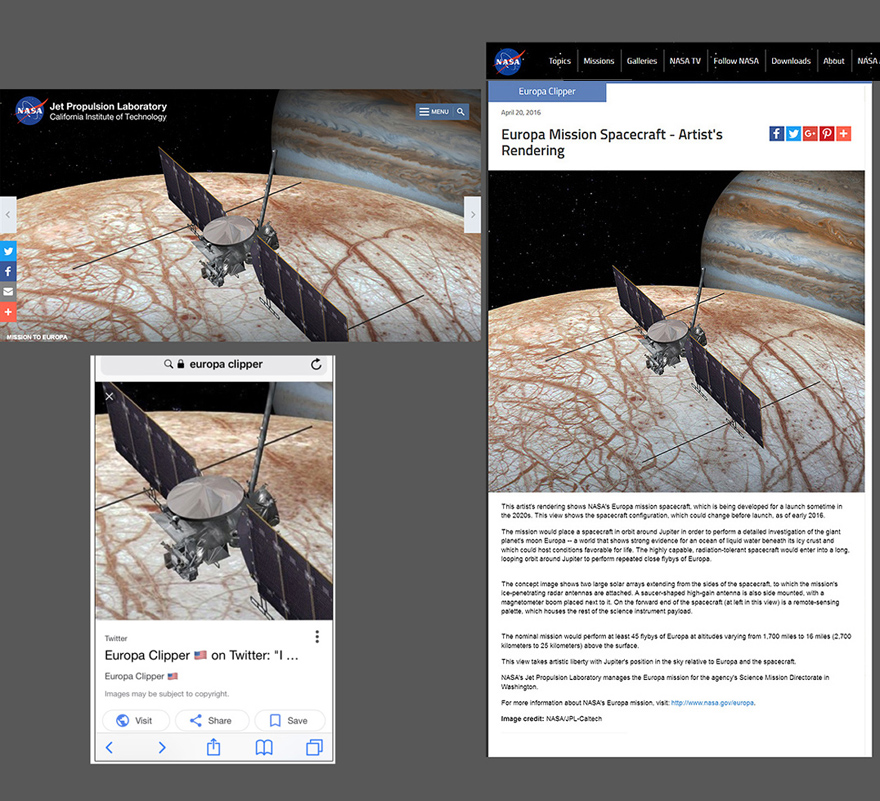880x801 pixels.
Task: Click the search magnifier beside the JPL MENU button
Action: point(461,112)
